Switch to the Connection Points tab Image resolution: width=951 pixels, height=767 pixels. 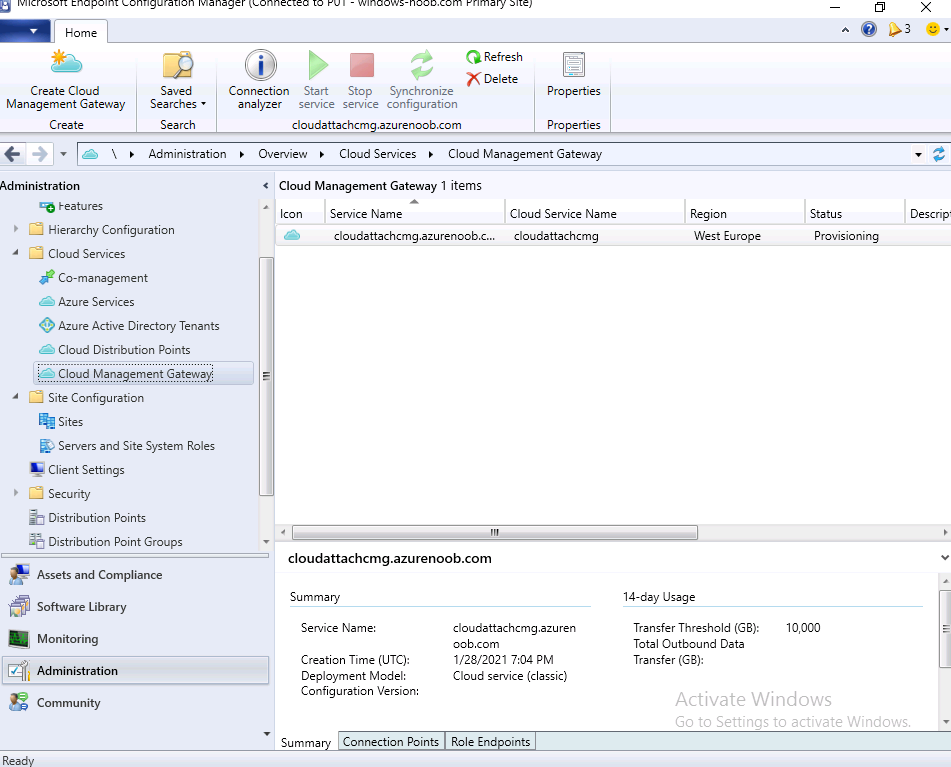click(391, 742)
